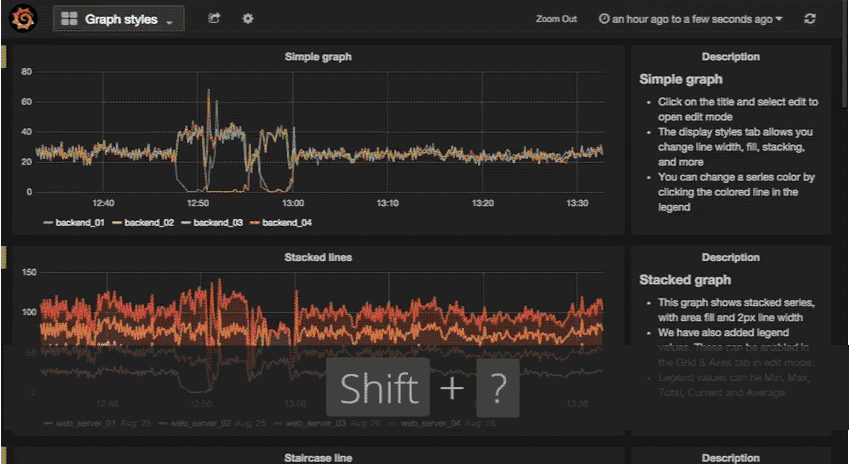849x464 pixels.
Task: Click the Simple graph panel title
Action: point(318,57)
